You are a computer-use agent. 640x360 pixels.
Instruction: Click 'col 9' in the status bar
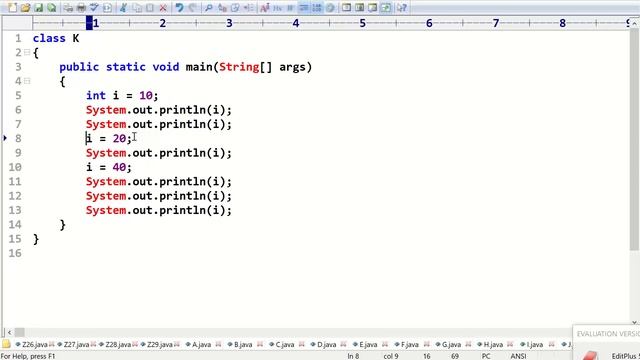click(x=391, y=356)
